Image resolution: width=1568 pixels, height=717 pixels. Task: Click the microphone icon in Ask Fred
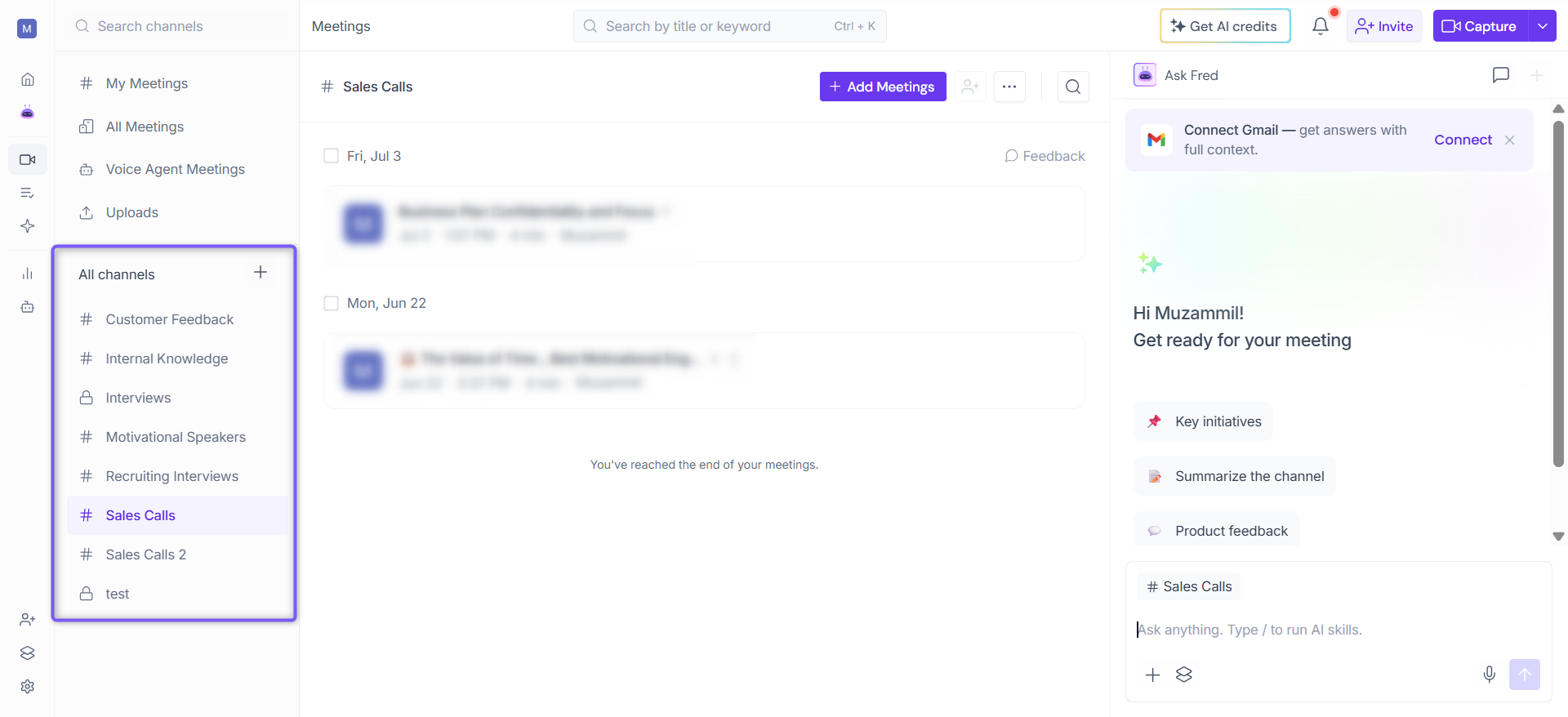coord(1489,675)
